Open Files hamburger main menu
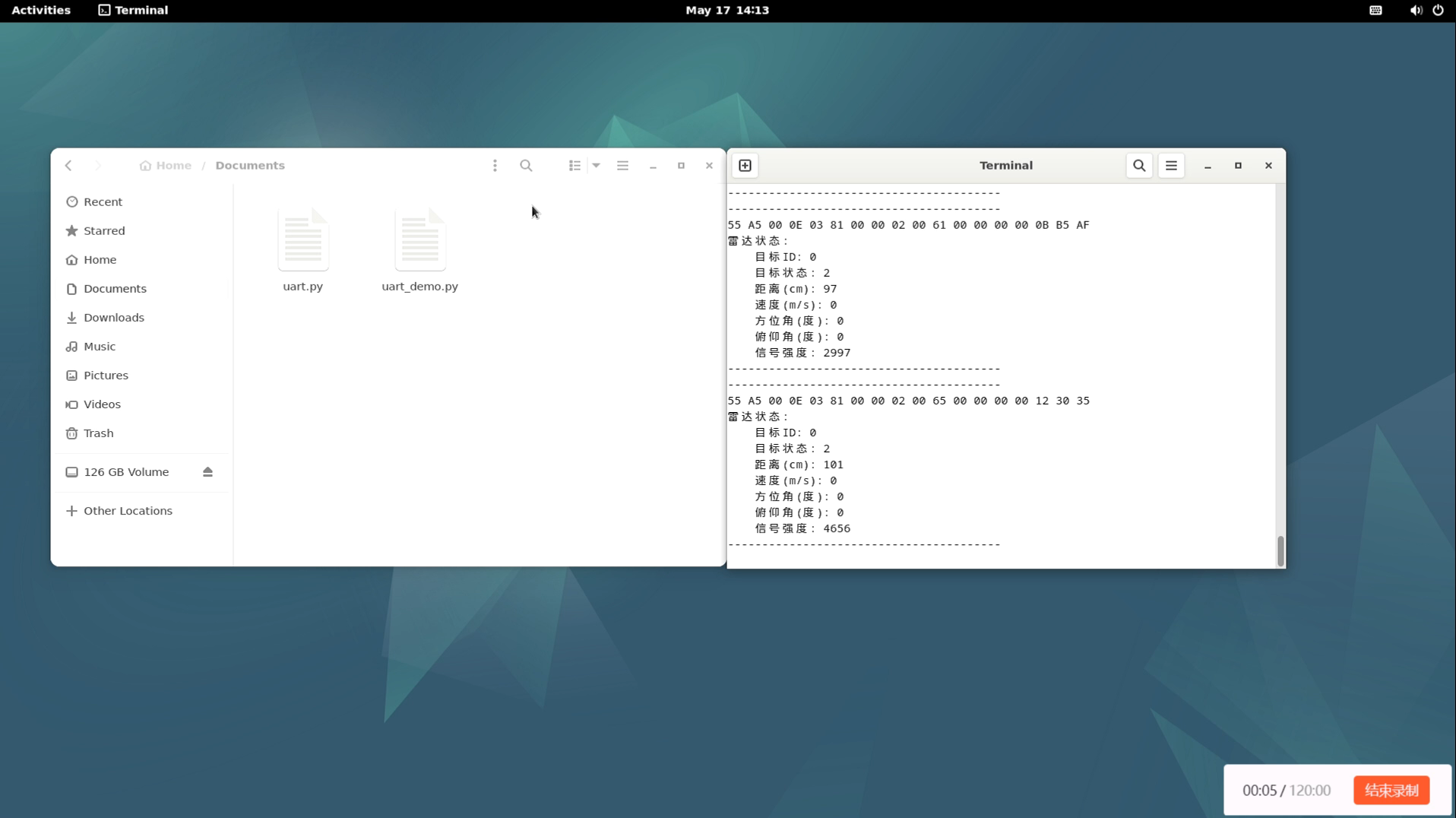This screenshot has width=1456, height=818. (622, 165)
